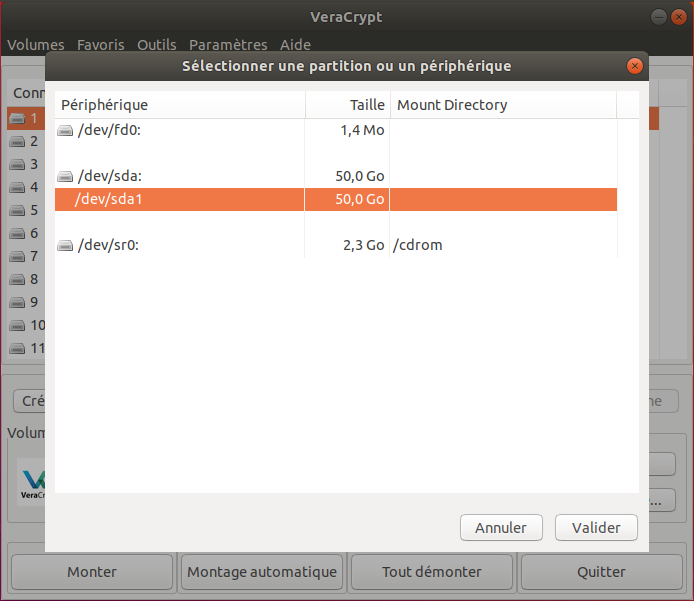Click the slot 5 drive icon
This screenshot has width=694, height=601.
coord(18,210)
